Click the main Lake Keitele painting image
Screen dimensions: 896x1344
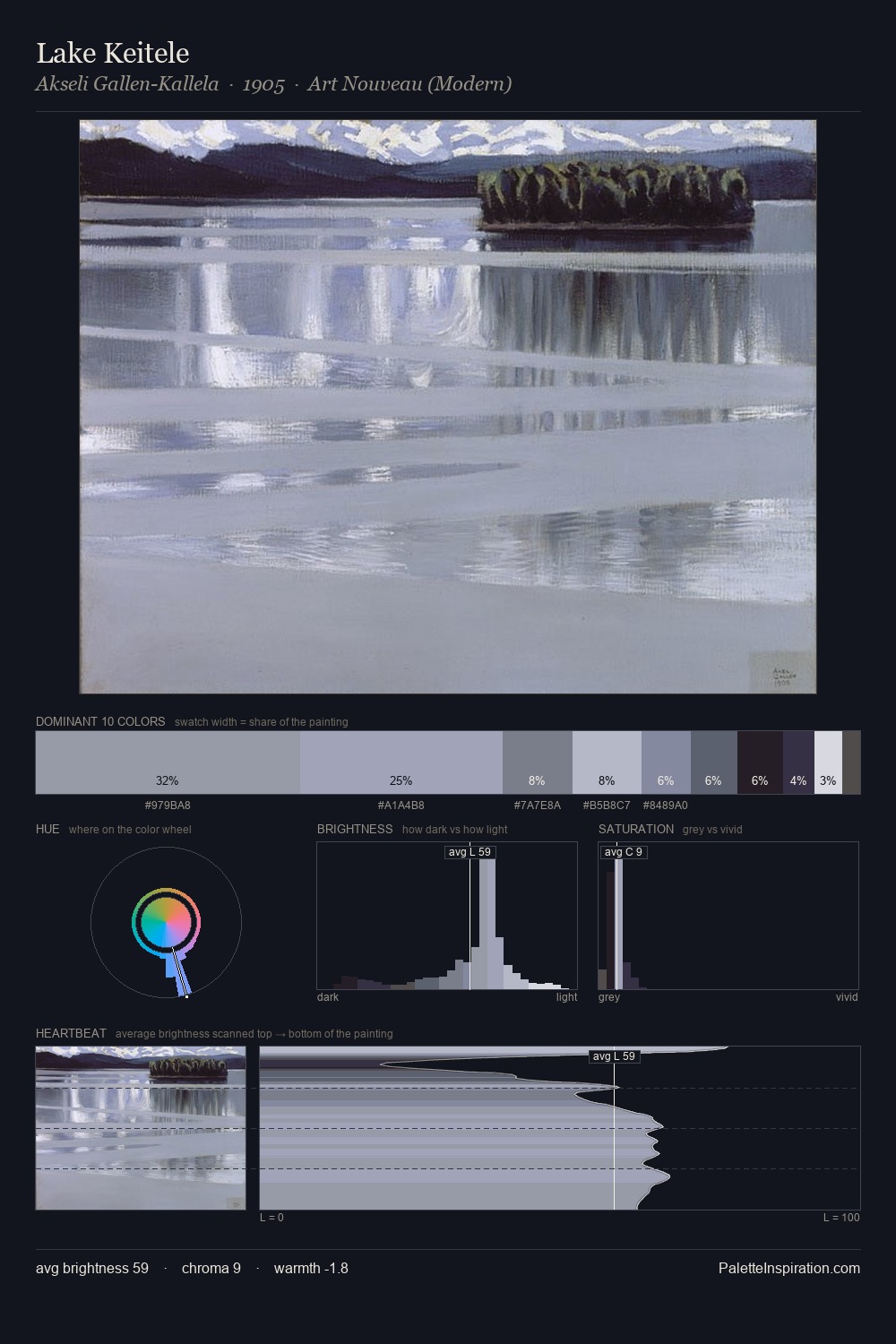pos(448,407)
